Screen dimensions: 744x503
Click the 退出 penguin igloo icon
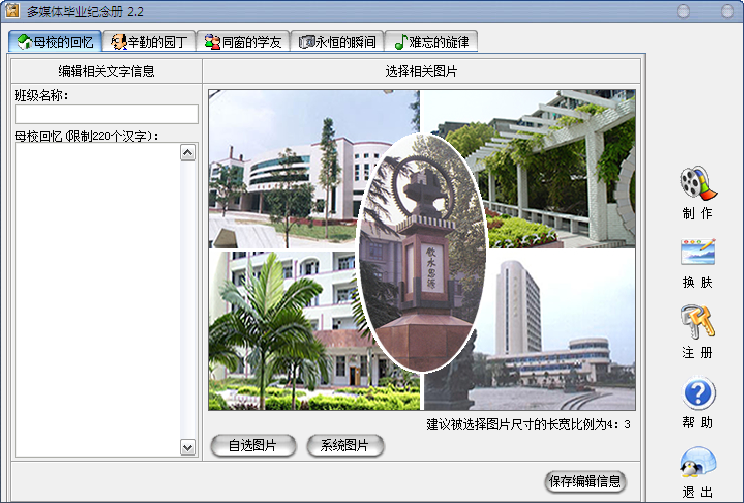[x=698, y=461]
